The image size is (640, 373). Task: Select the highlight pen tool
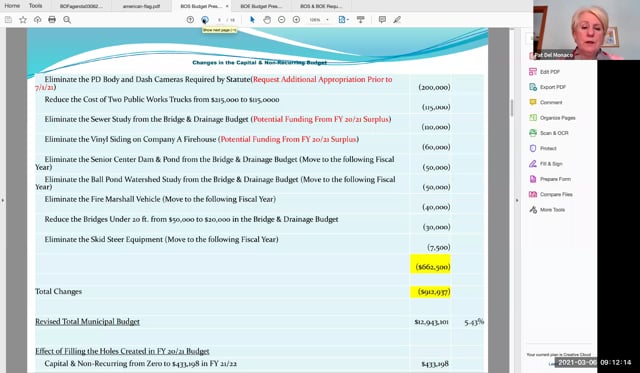[x=397, y=20]
